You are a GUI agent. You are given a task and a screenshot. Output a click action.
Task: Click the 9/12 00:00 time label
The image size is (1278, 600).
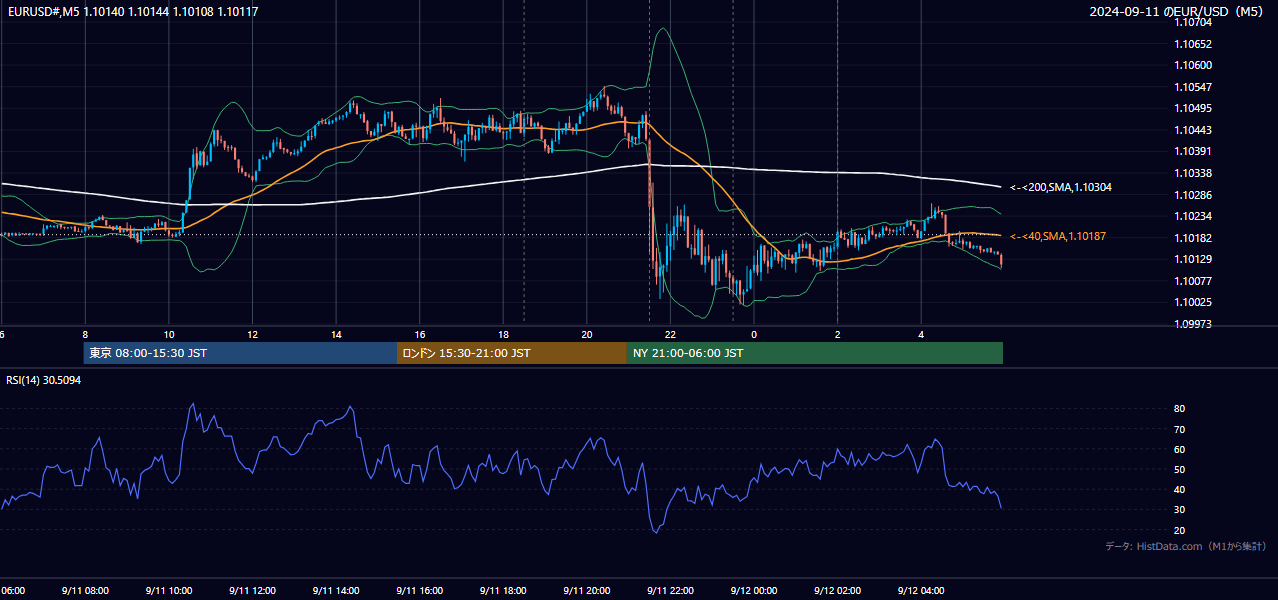[x=754, y=591]
